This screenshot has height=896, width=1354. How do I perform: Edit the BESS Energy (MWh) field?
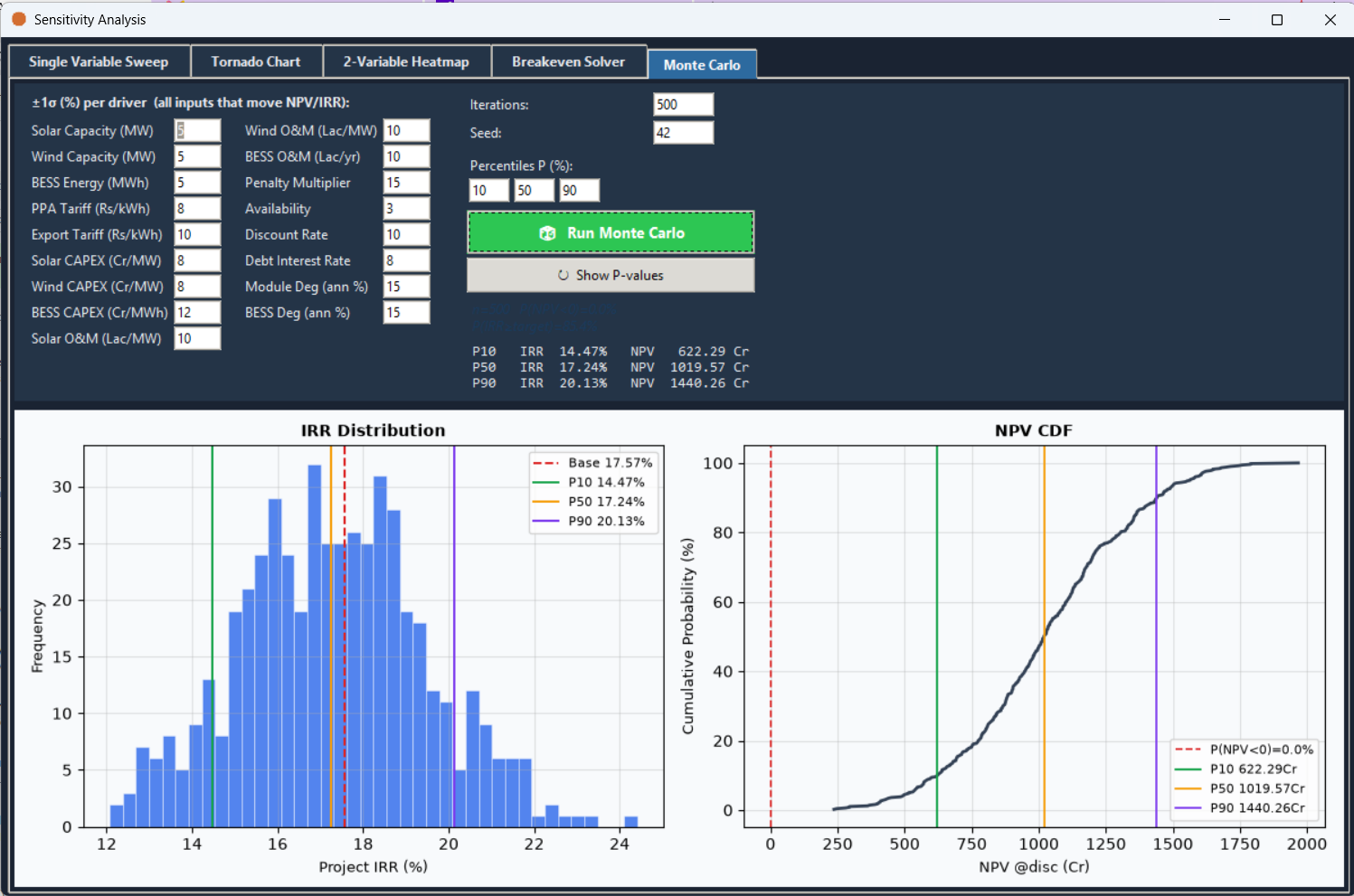[197, 183]
